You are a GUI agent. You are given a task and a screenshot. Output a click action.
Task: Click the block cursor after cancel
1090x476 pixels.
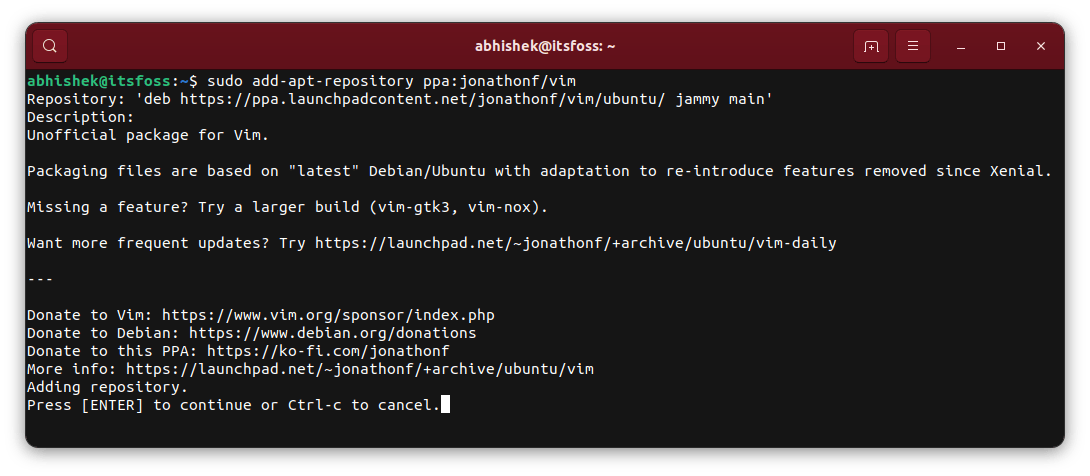445,405
